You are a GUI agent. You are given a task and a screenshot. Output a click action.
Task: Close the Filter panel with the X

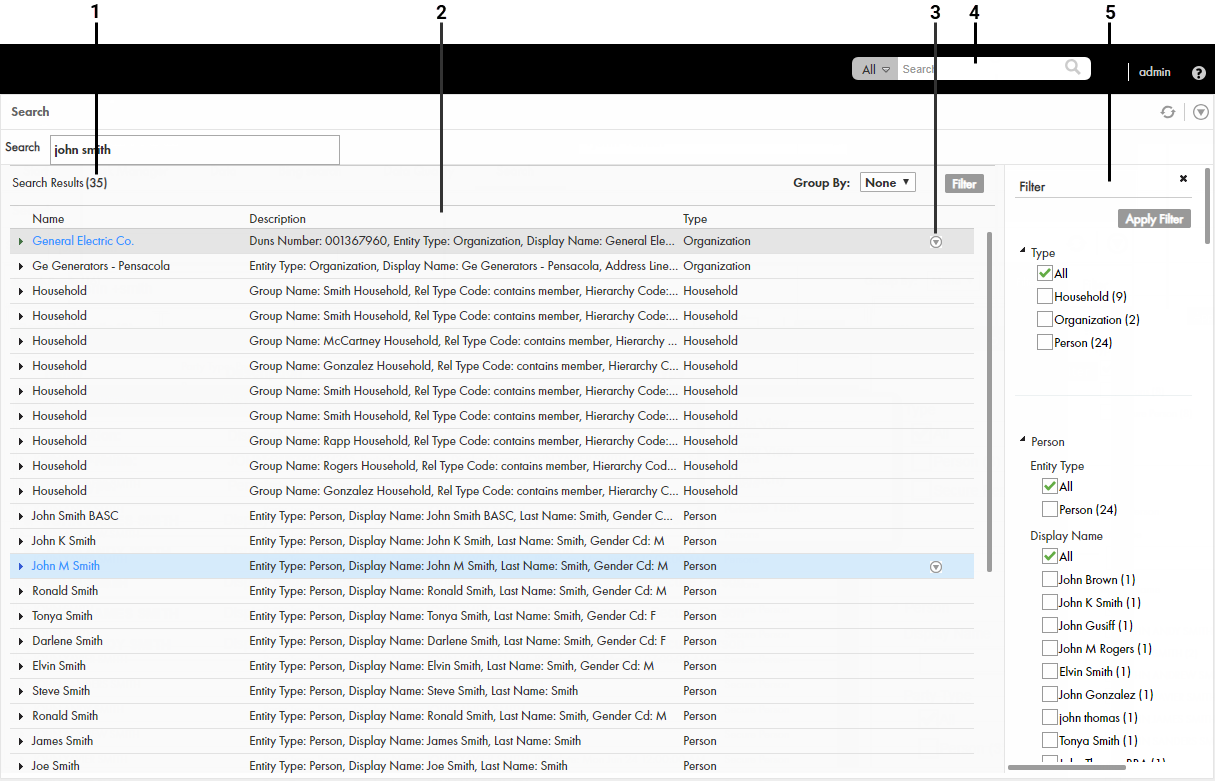pyautogui.click(x=1183, y=178)
